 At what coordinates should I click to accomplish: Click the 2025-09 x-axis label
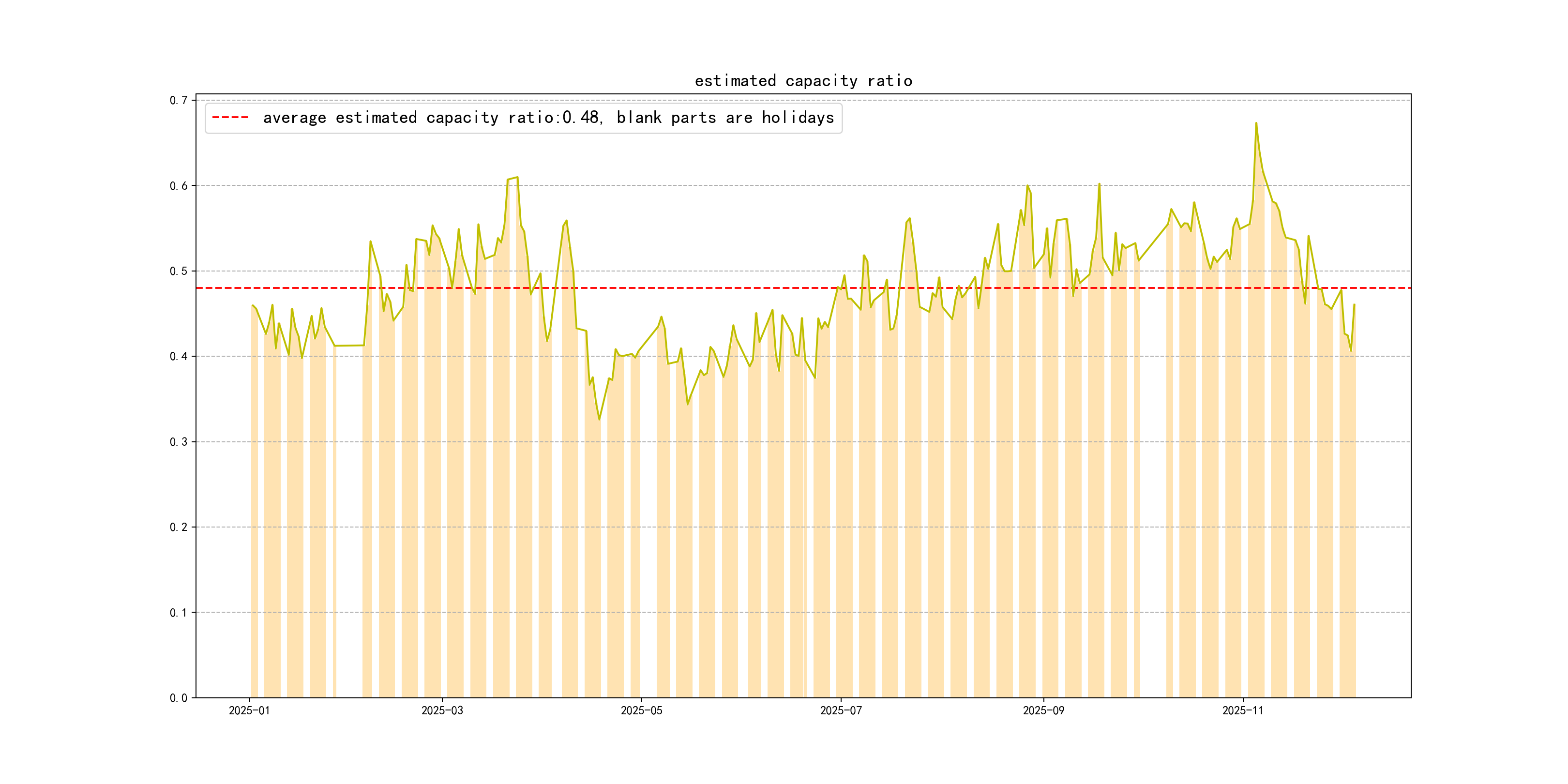tap(1043, 710)
